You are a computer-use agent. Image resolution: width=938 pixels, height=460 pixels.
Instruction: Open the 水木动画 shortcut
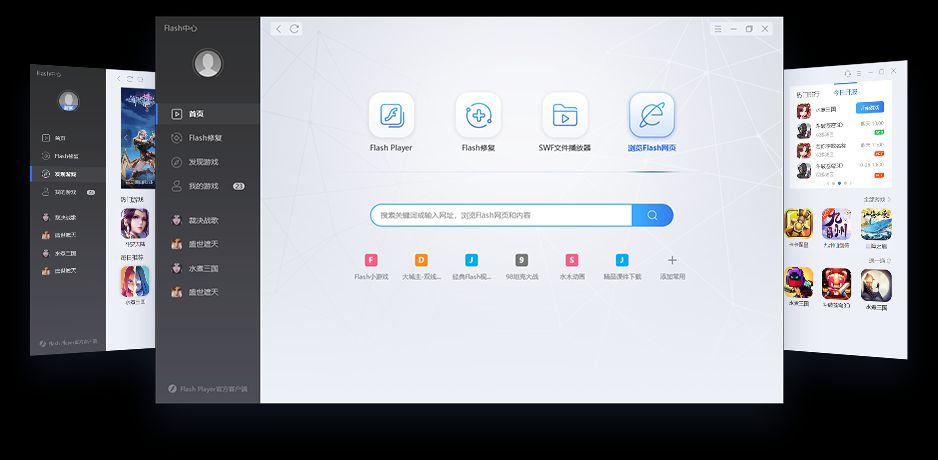click(x=572, y=267)
